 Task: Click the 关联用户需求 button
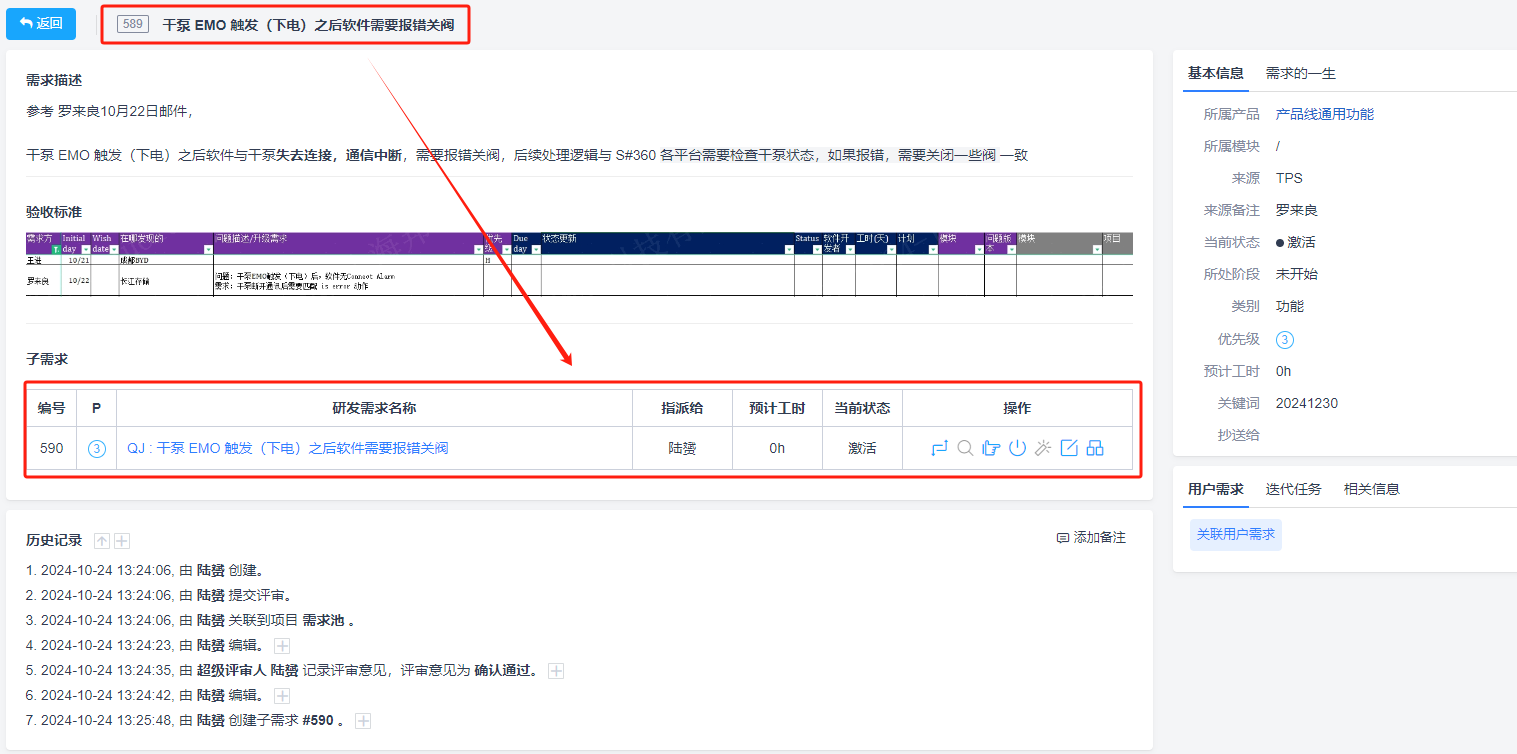(1236, 534)
